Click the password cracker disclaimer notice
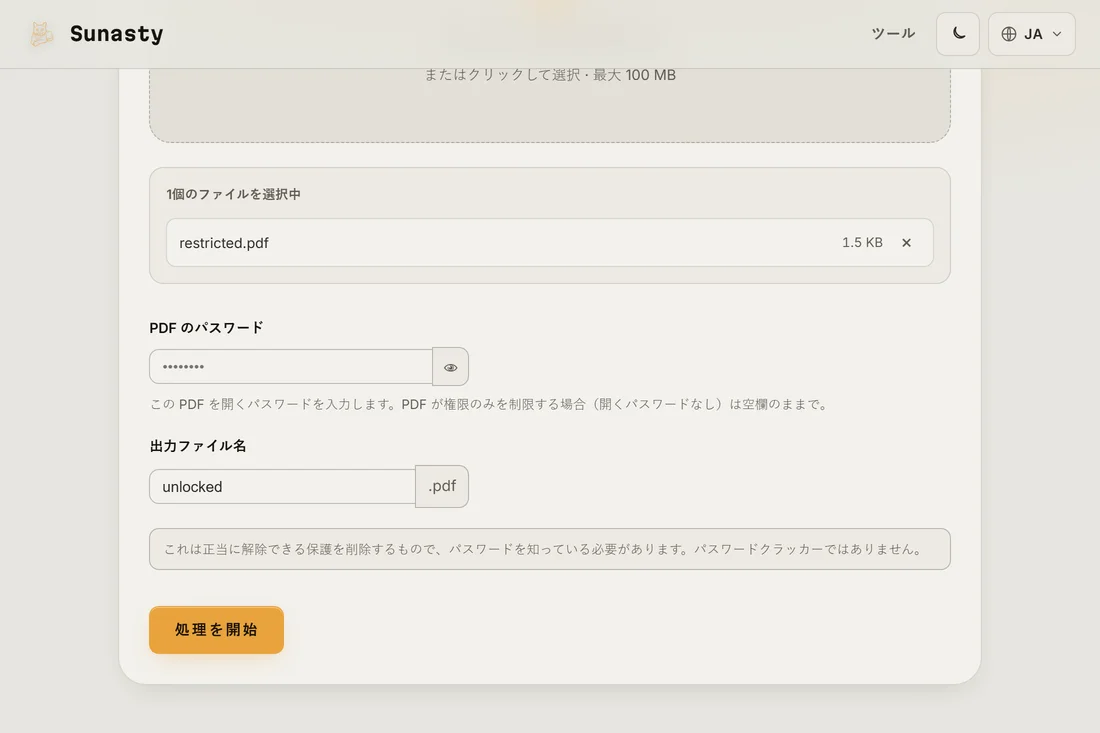The image size is (1100, 733). point(549,549)
